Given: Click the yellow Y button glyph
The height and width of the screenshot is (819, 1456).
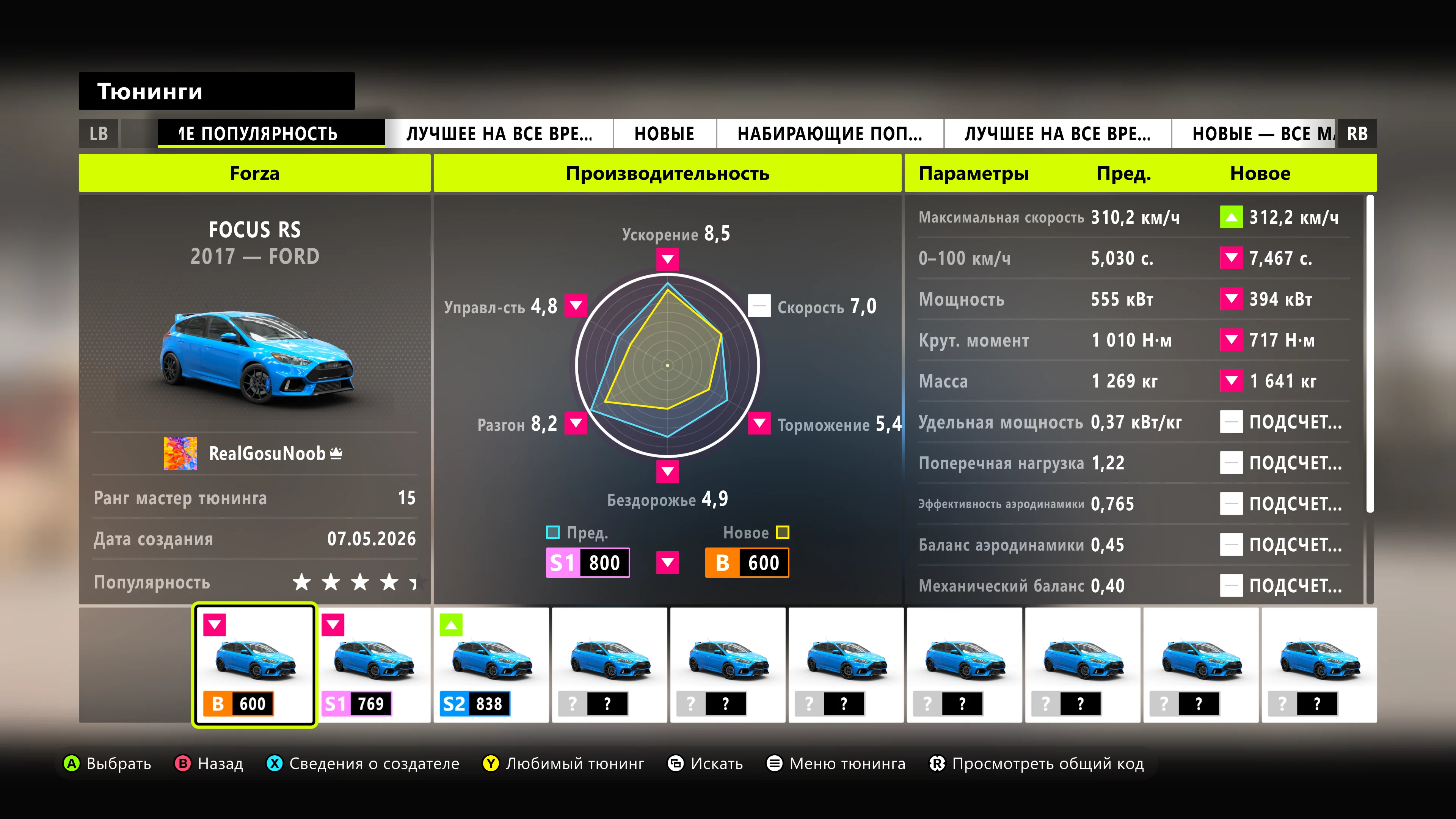Looking at the screenshot, I should point(491,764).
